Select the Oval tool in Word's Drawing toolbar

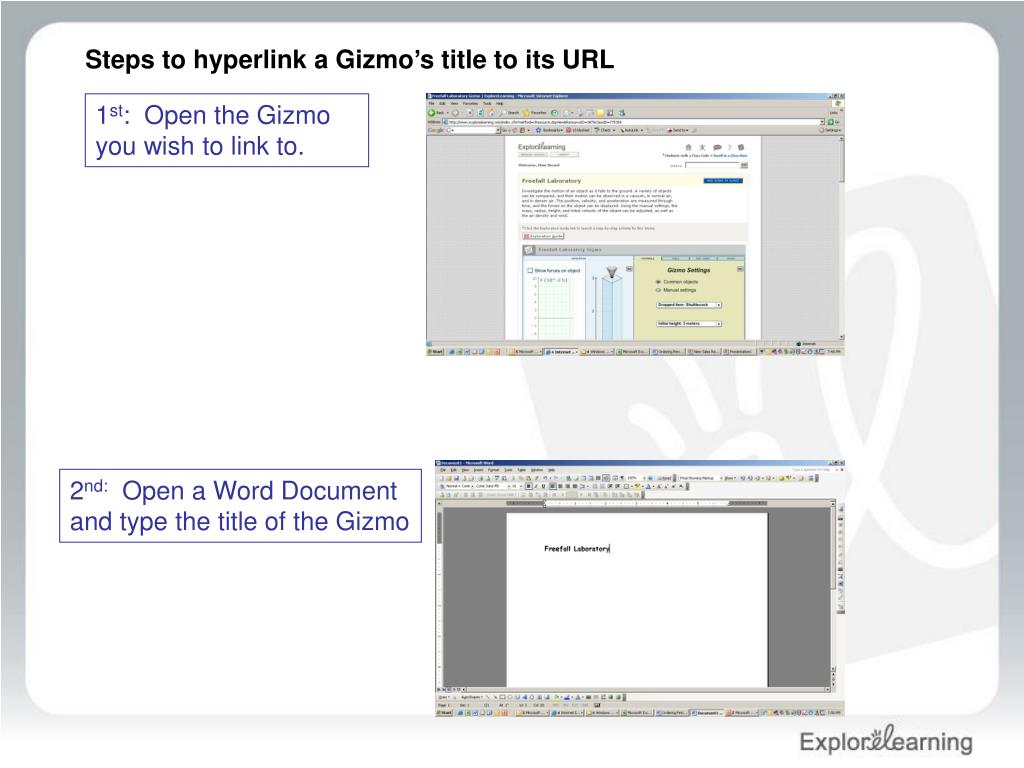tap(510, 697)
